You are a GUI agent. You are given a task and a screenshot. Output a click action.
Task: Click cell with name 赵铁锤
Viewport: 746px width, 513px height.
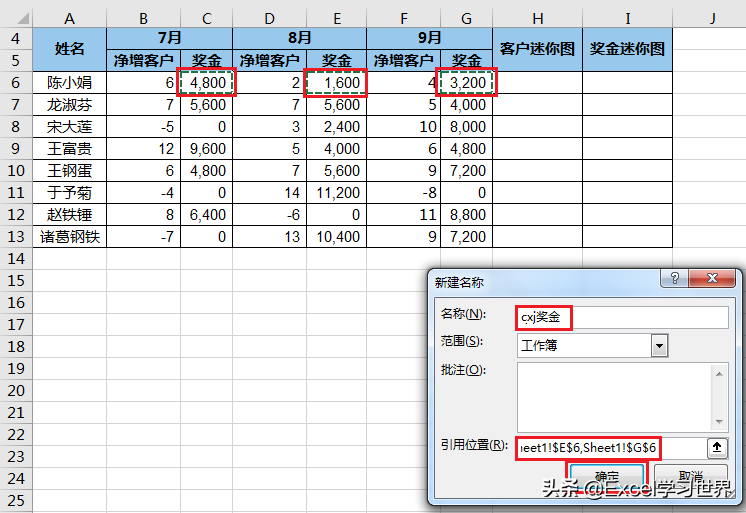pos(69,215)
